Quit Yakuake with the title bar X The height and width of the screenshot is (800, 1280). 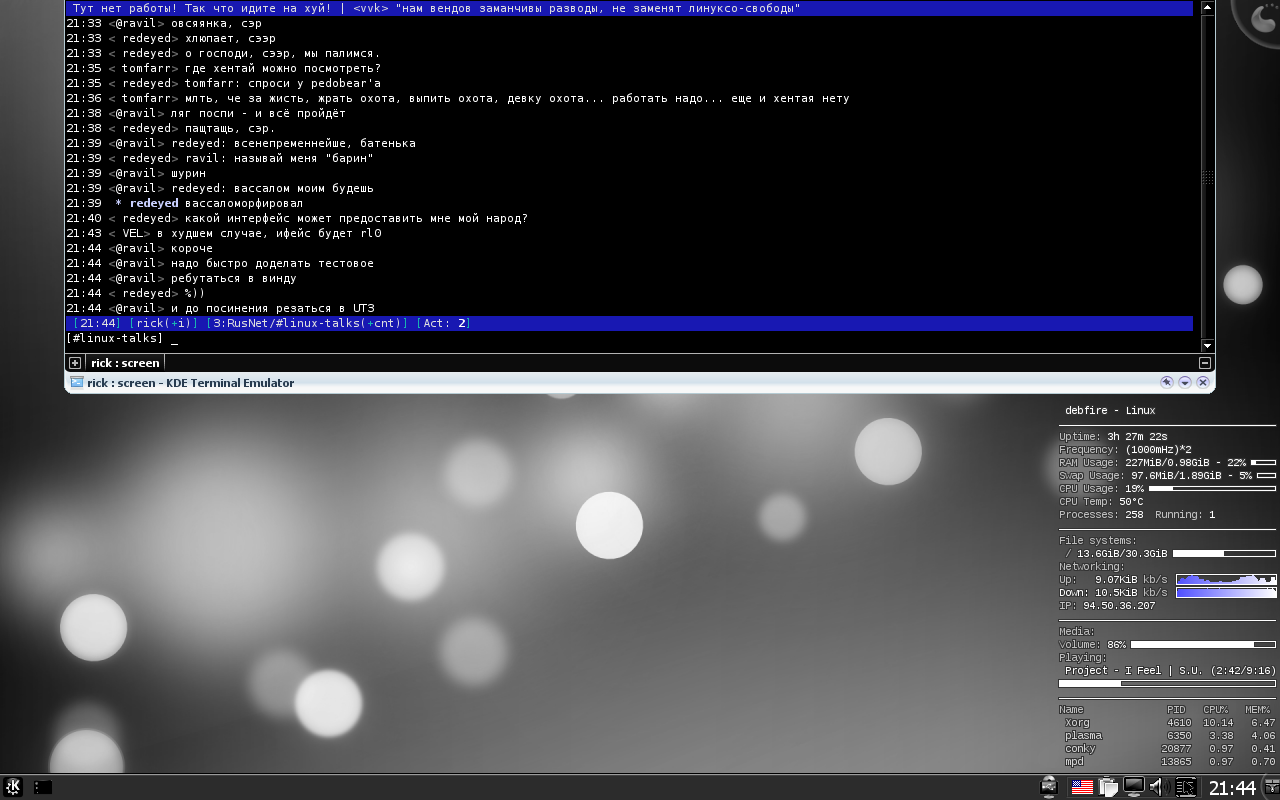click(x=1203, y=382)
